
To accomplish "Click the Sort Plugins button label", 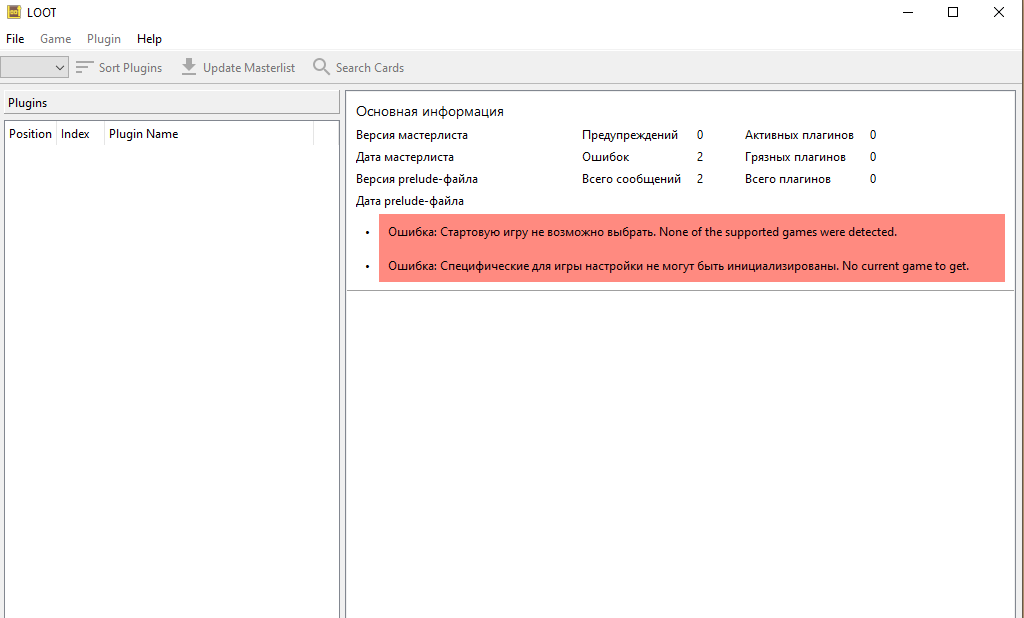I will coord(130,67).
